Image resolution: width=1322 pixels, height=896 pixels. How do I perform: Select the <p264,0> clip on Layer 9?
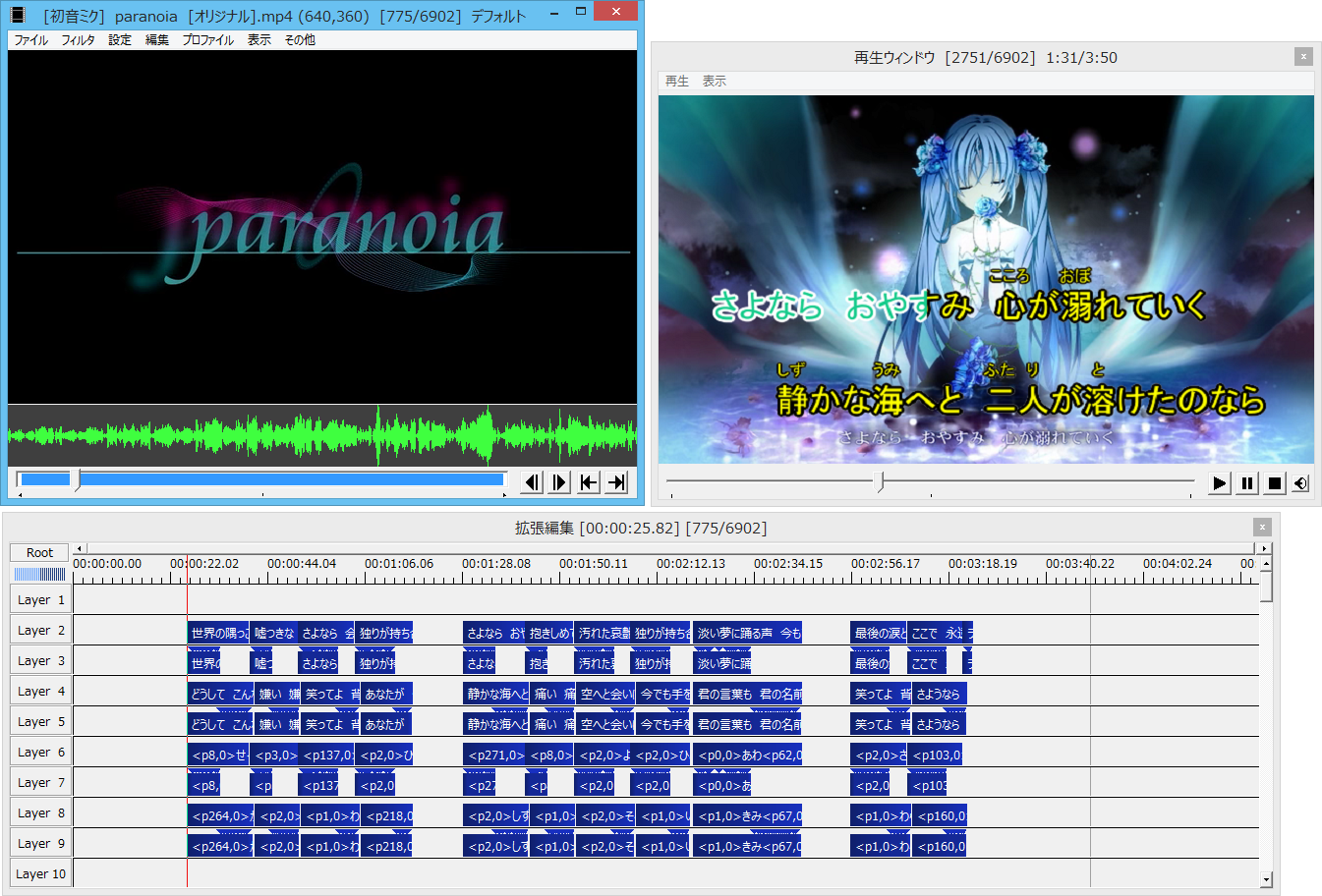pyautogui.click(x=220, y=846)
